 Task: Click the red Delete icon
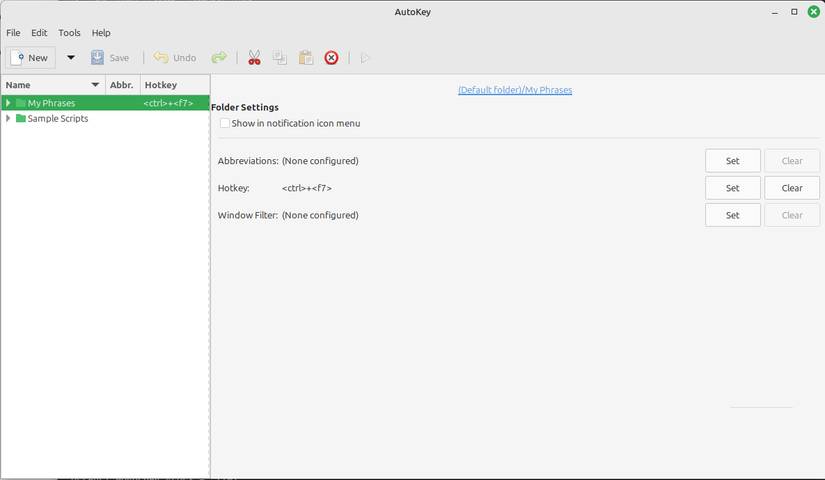pos(332,58)
